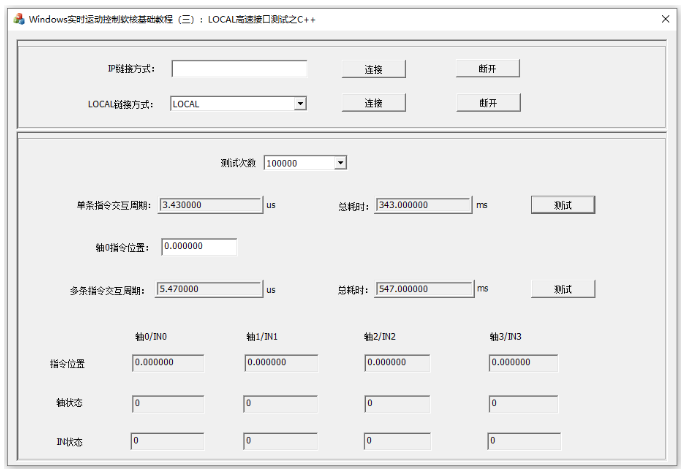685x473 pixels.
Task: Click 指令位置 field under 轴1/IN1
Action: coord(281,363)
